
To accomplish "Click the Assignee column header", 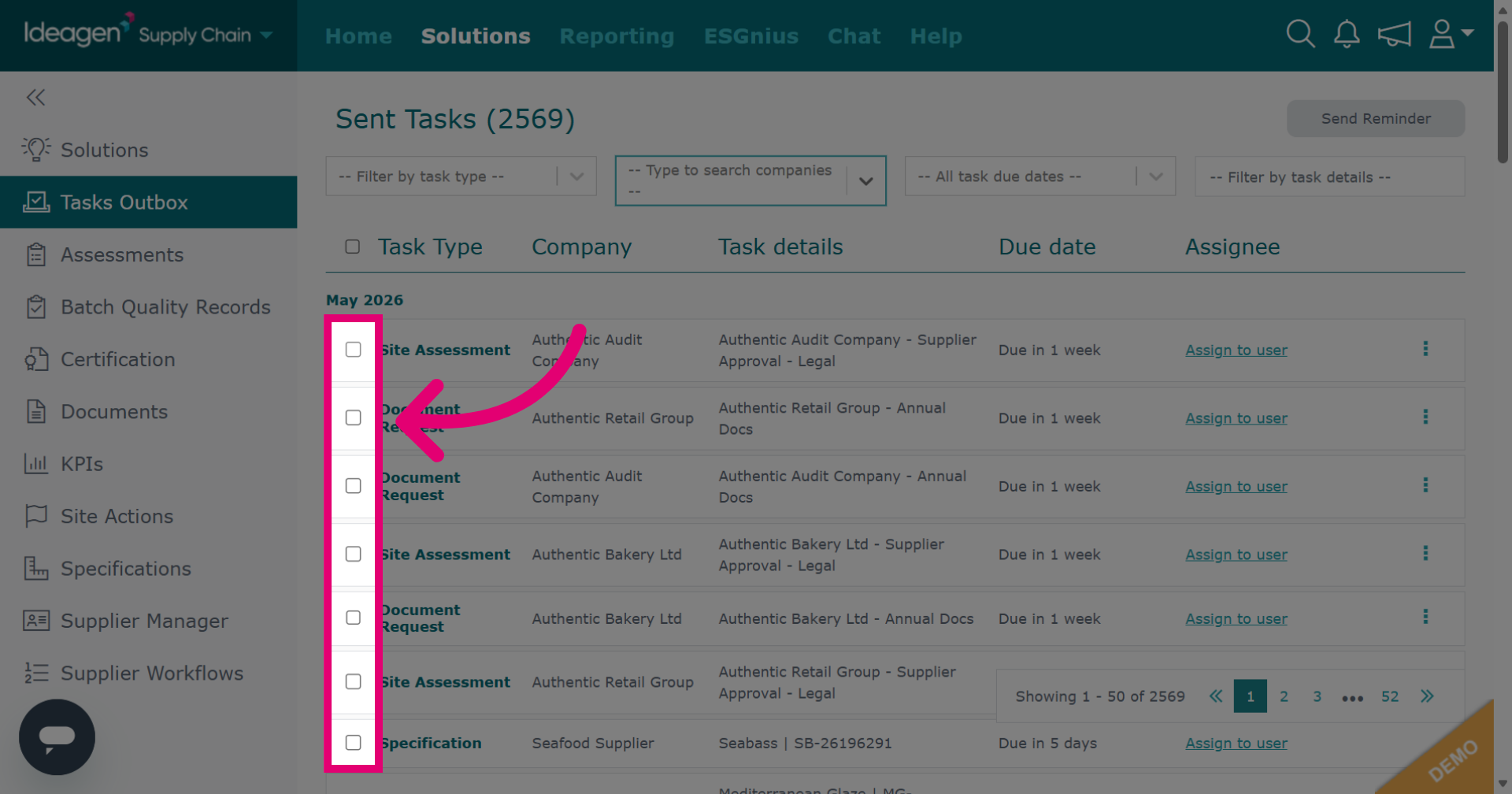I will (x=1232, y=247).
